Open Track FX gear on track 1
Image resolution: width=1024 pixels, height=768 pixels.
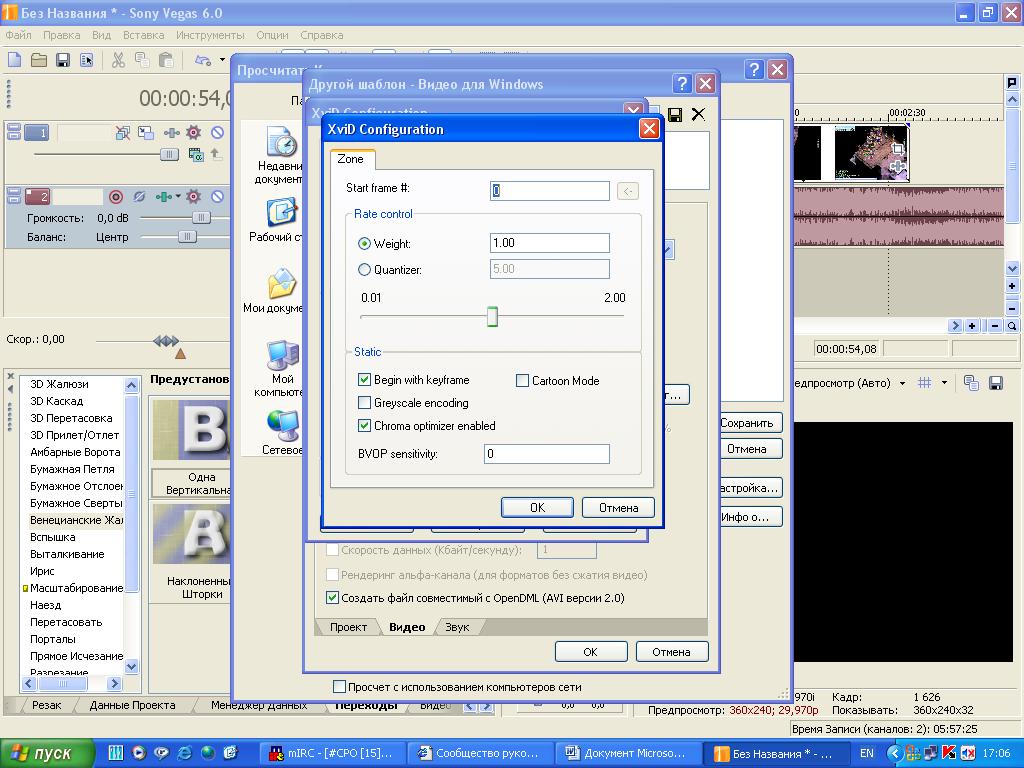tap(193, 133)
